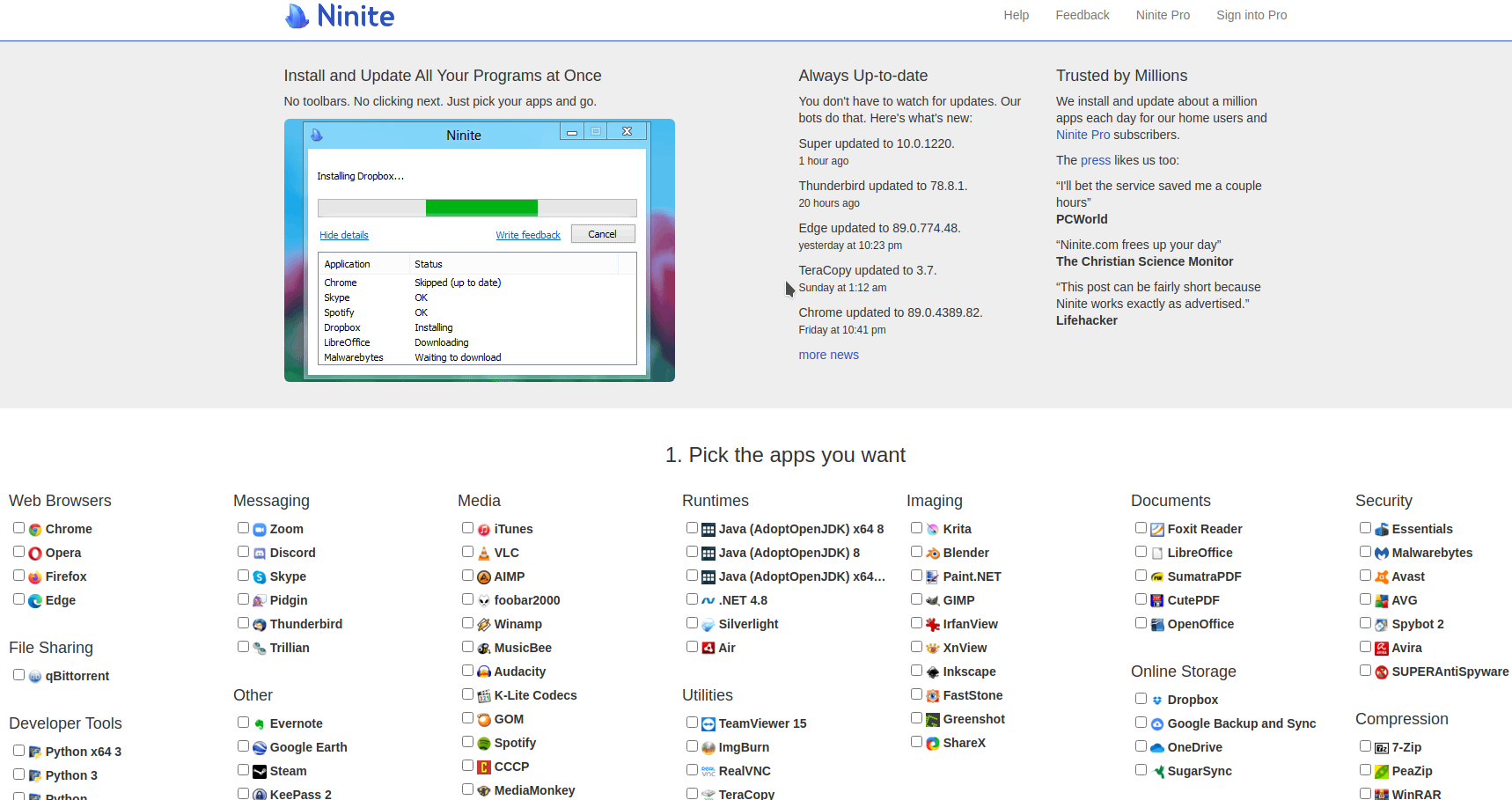The height and width of the screenshot is (800, 1512).
Task: Click the Ninite logo icon
Action: (x=297, y=16)
